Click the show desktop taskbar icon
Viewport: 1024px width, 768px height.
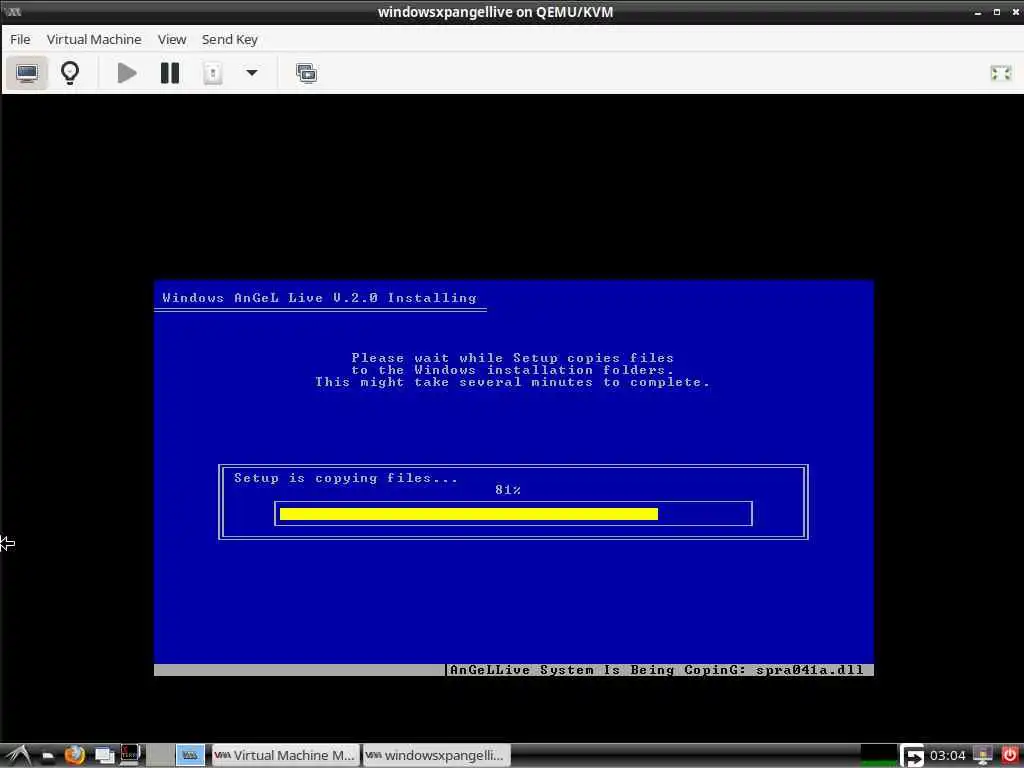104,756
